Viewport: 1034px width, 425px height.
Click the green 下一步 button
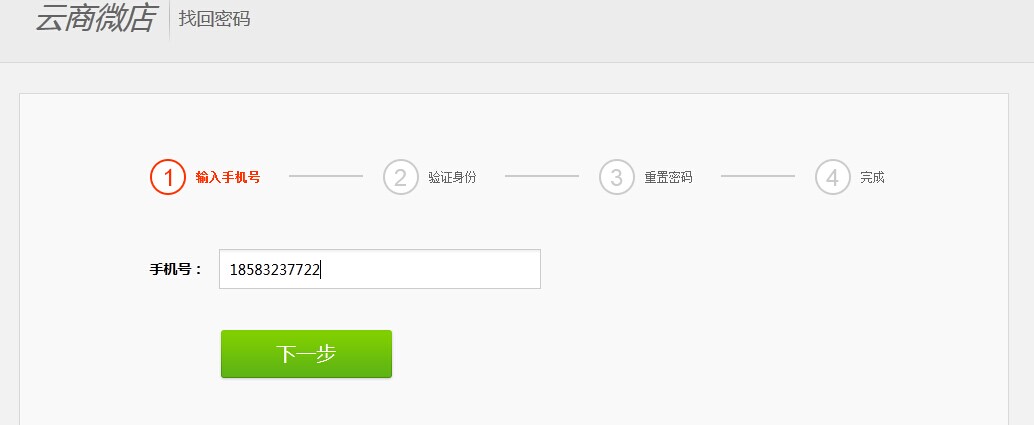[x=306, y=354]
